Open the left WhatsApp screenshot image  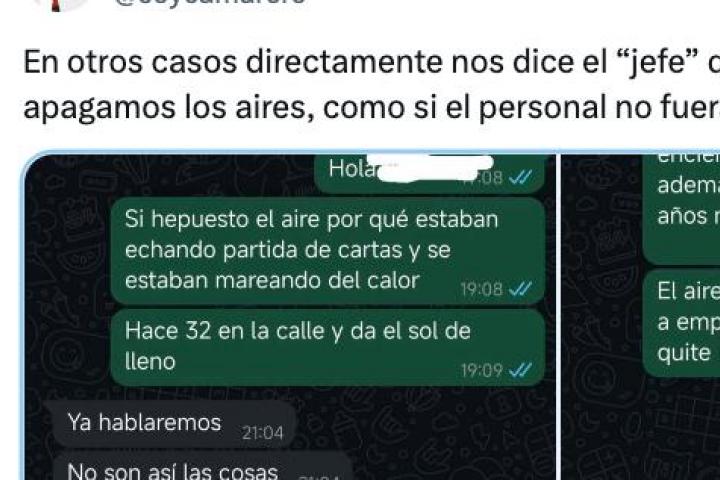[289, 316]
